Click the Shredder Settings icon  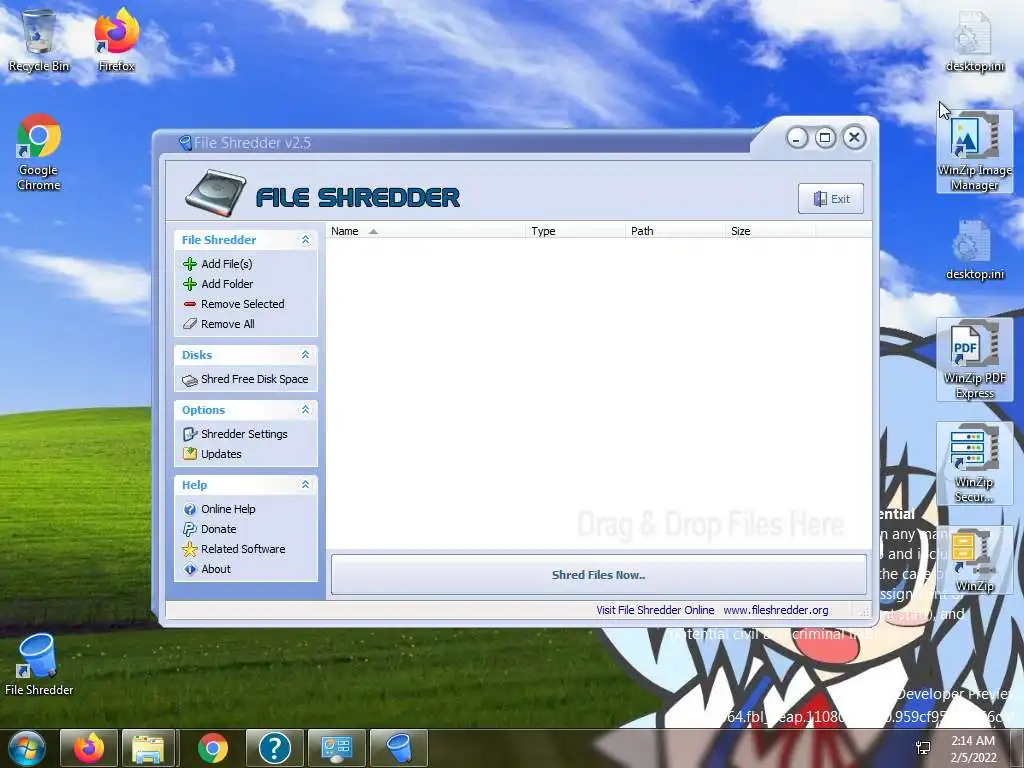point(190,434)
